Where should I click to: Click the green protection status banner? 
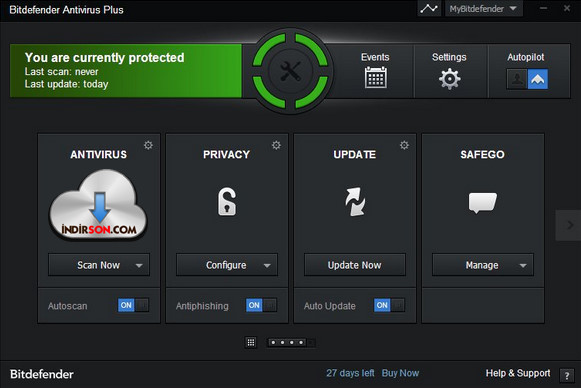[x=126, y=71]
